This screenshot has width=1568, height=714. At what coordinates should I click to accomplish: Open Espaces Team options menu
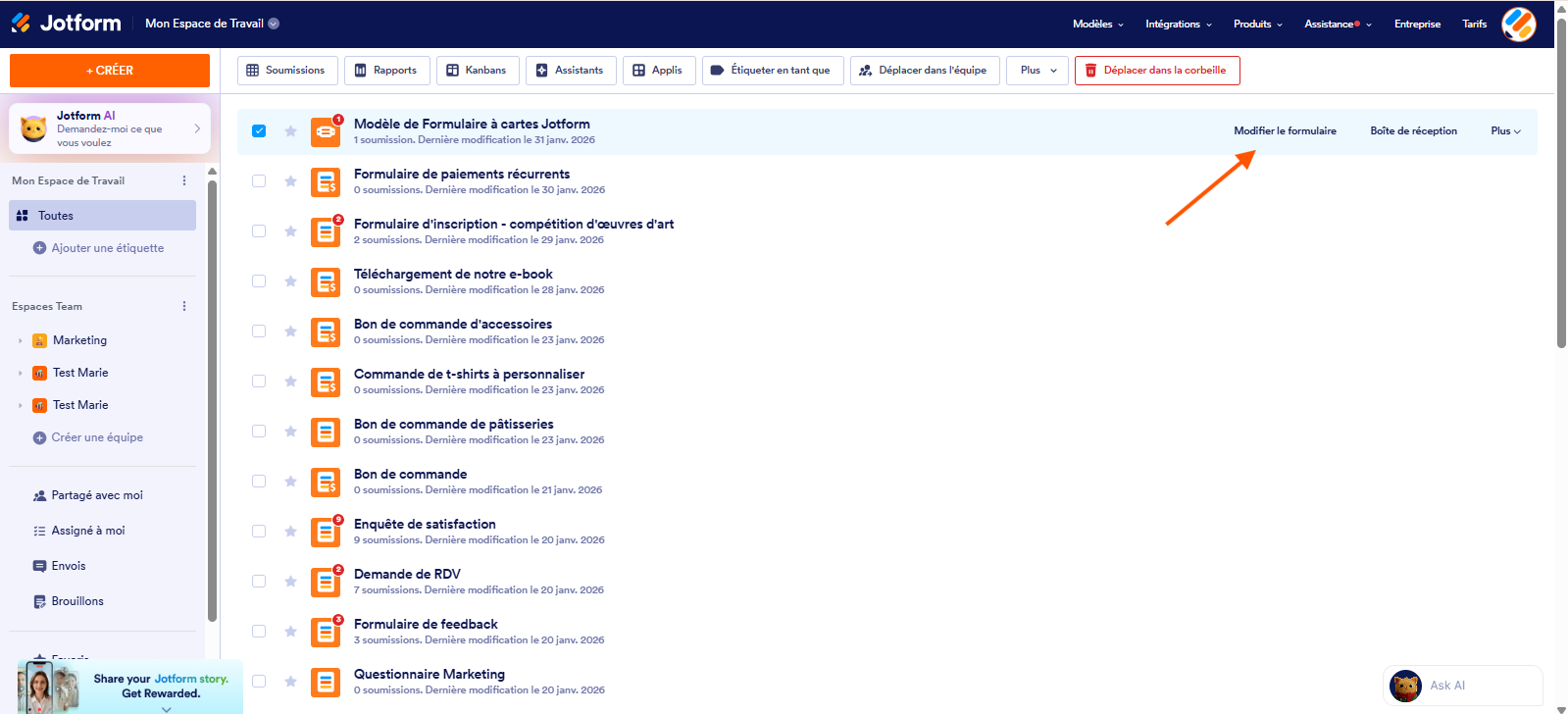(x=184, y=306)
